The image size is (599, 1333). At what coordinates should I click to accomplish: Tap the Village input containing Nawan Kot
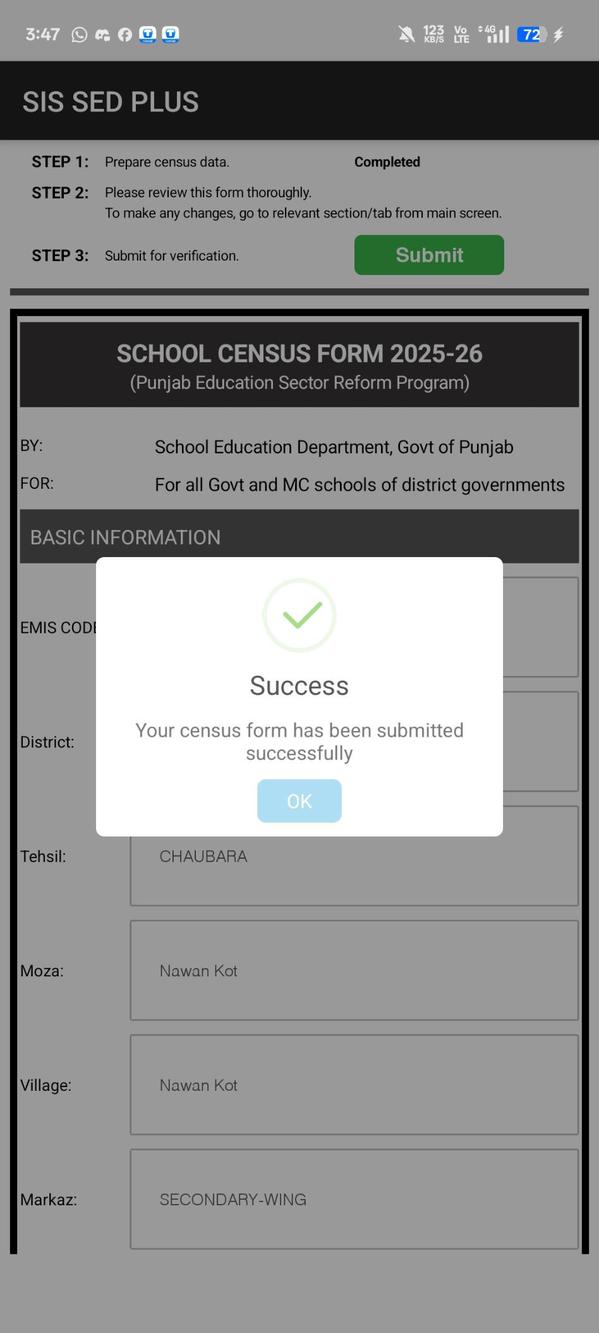tap(353, 1084)
